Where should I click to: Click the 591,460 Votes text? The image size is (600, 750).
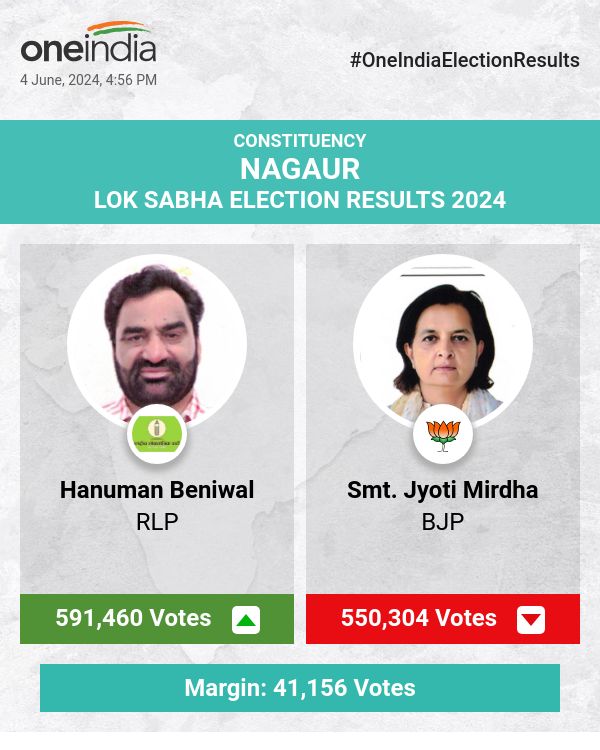click(x=133, y=618)
